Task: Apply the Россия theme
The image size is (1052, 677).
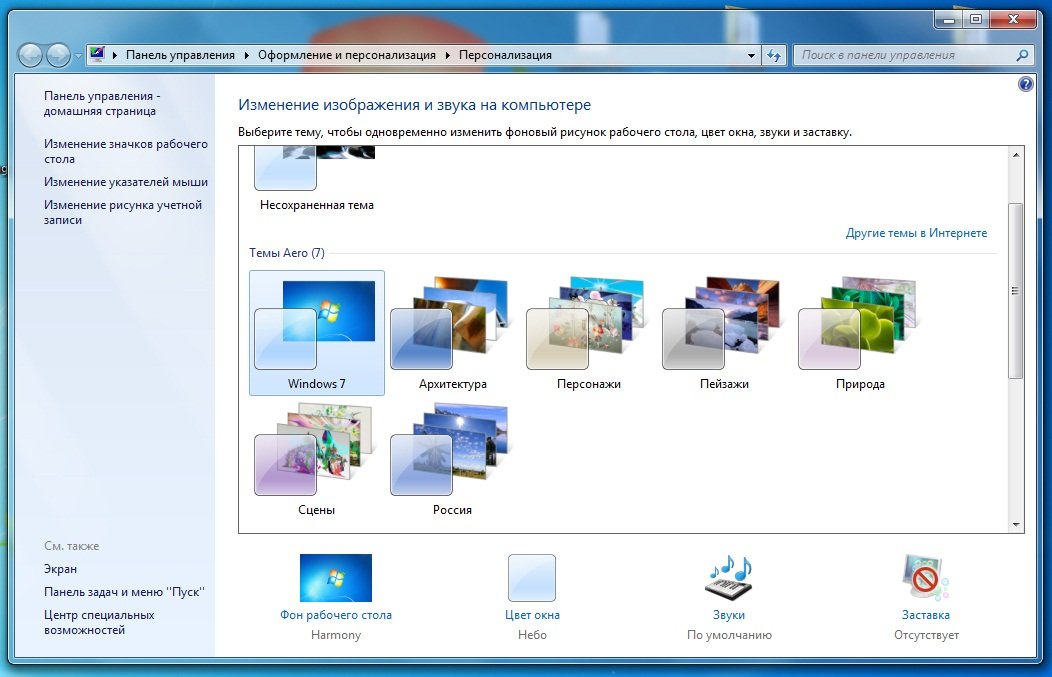Action: tap(452, 459)
